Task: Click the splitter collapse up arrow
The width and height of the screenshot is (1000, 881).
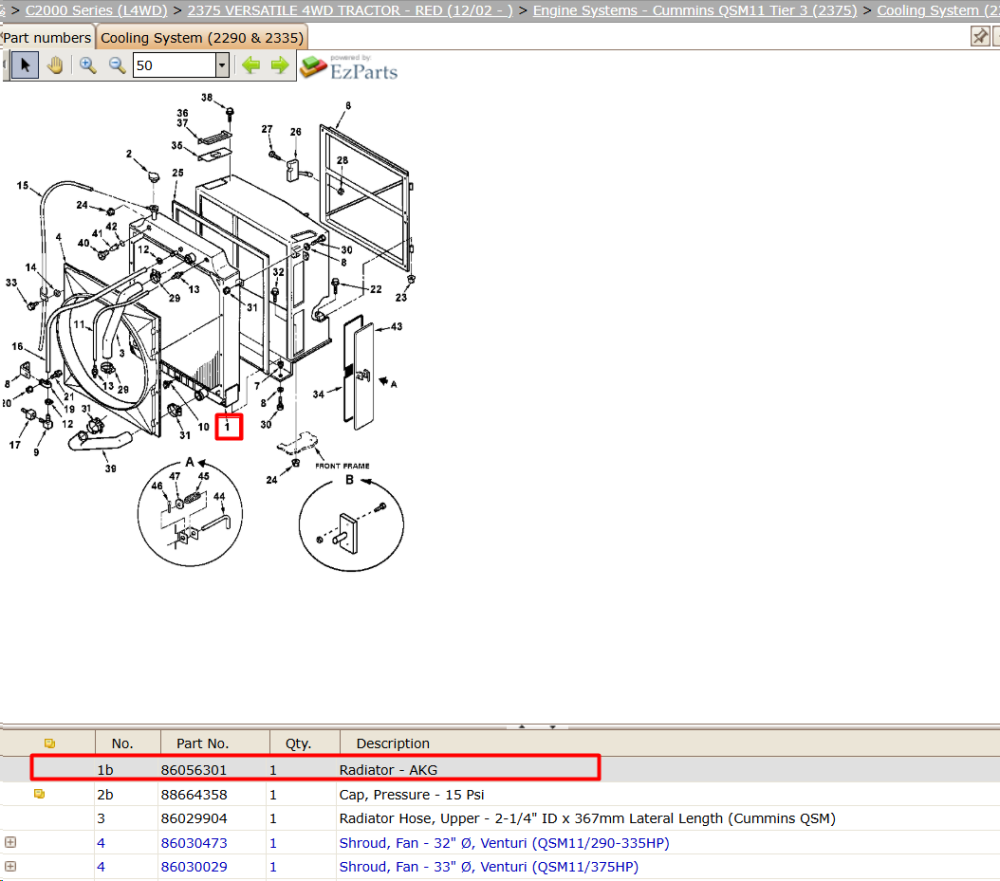Action: click(522, 727)
